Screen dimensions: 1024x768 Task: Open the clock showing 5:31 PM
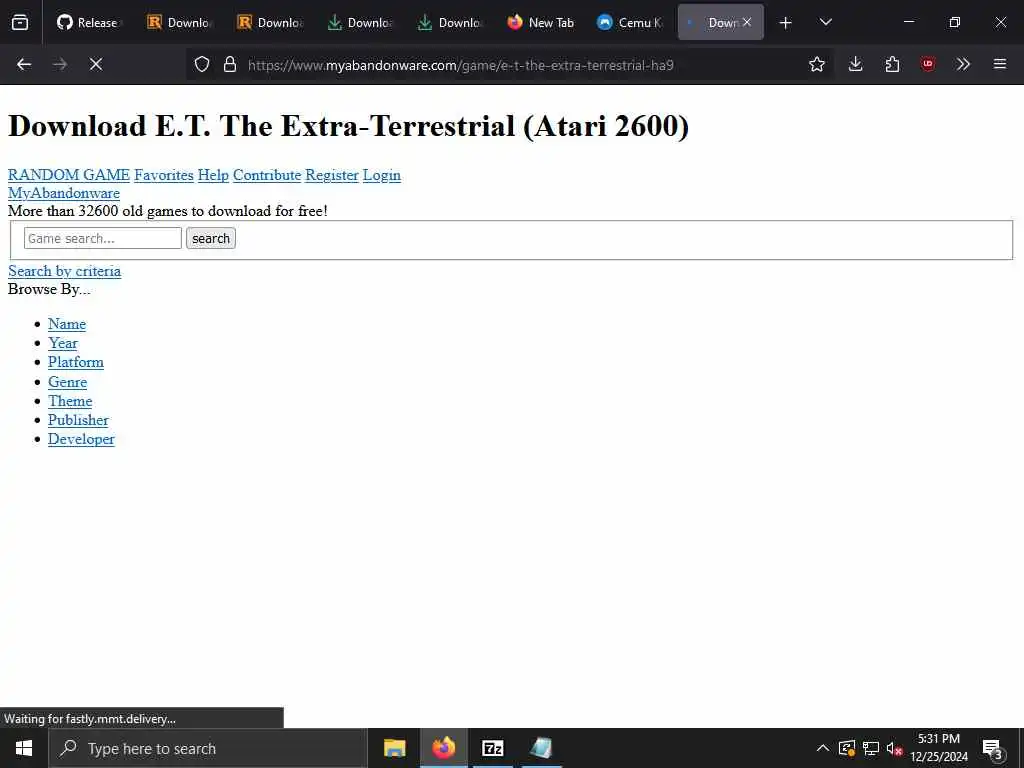[939, 748]
